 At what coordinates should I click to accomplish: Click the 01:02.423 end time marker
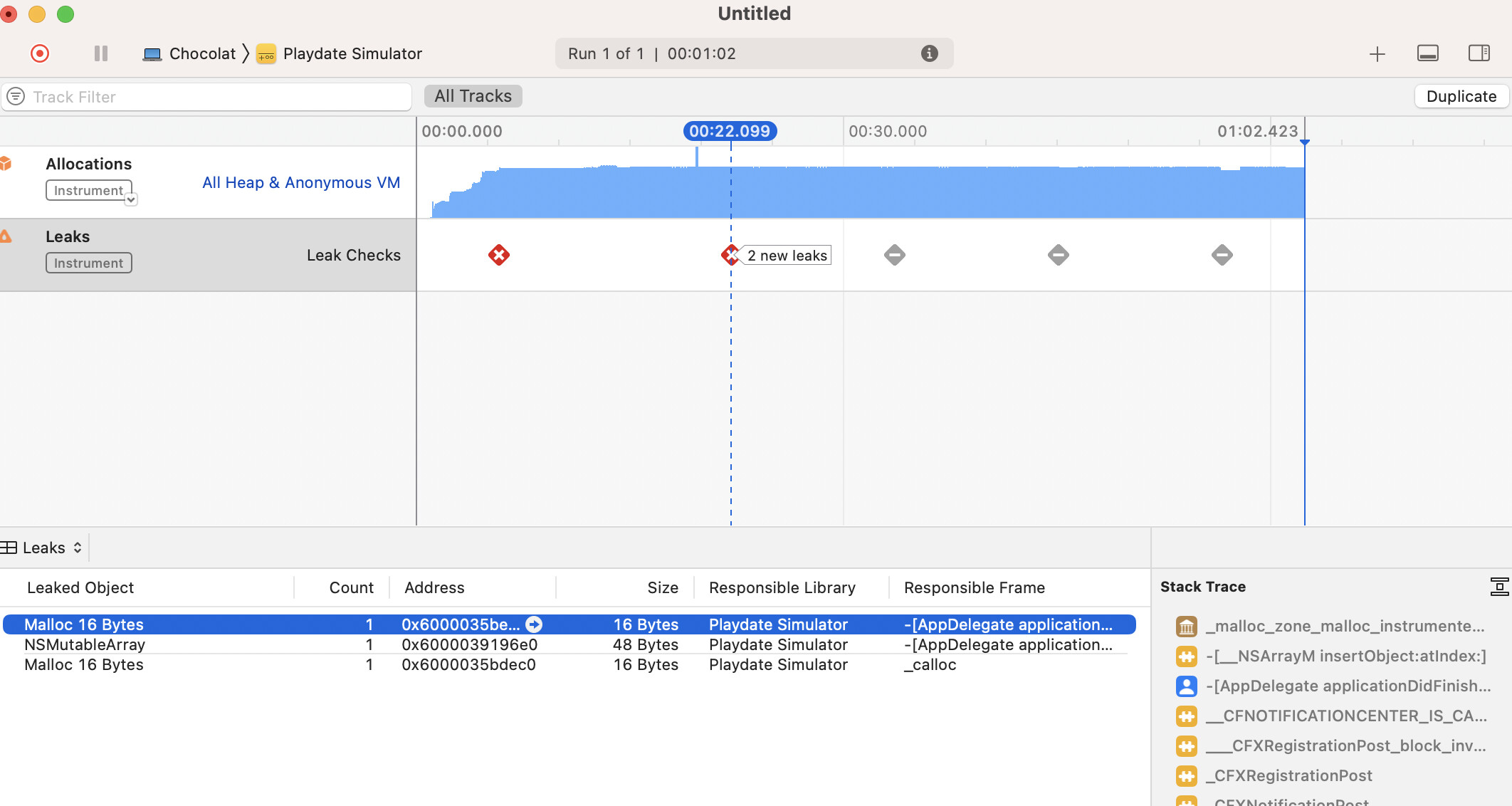[x=1257, y=131]
